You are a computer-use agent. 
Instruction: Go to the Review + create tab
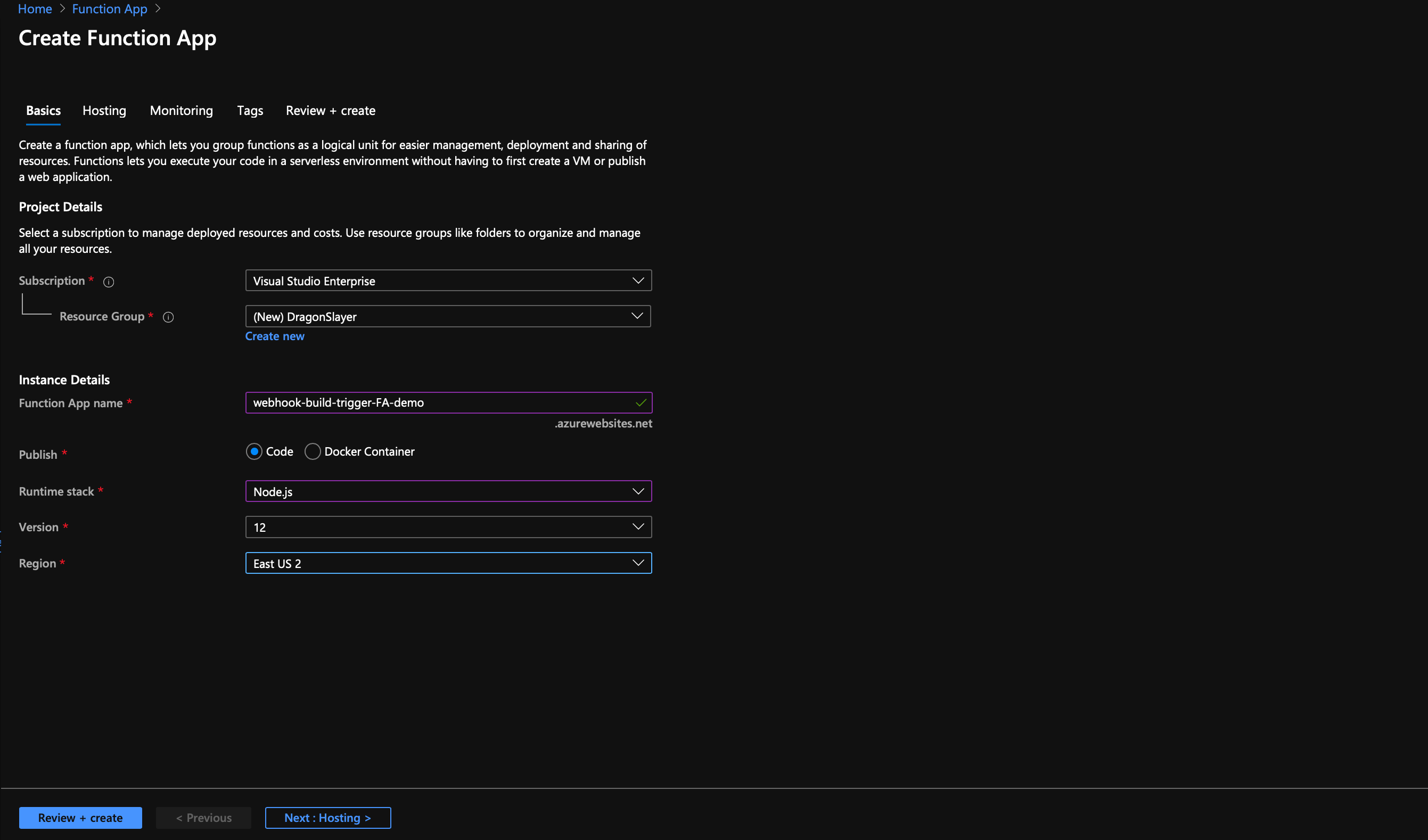330,110
